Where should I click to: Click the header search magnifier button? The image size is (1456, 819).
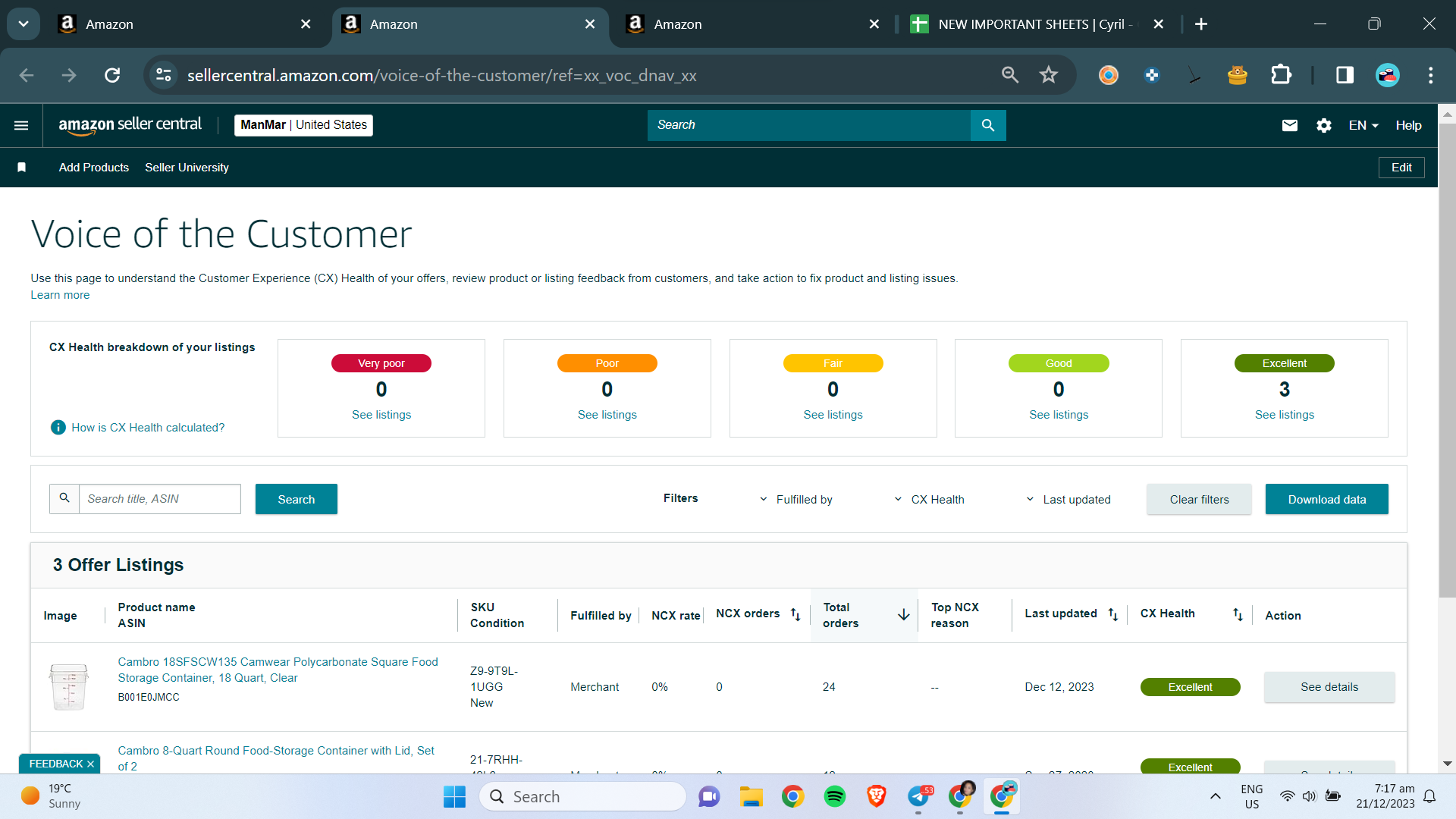click(x=988, y=125)
